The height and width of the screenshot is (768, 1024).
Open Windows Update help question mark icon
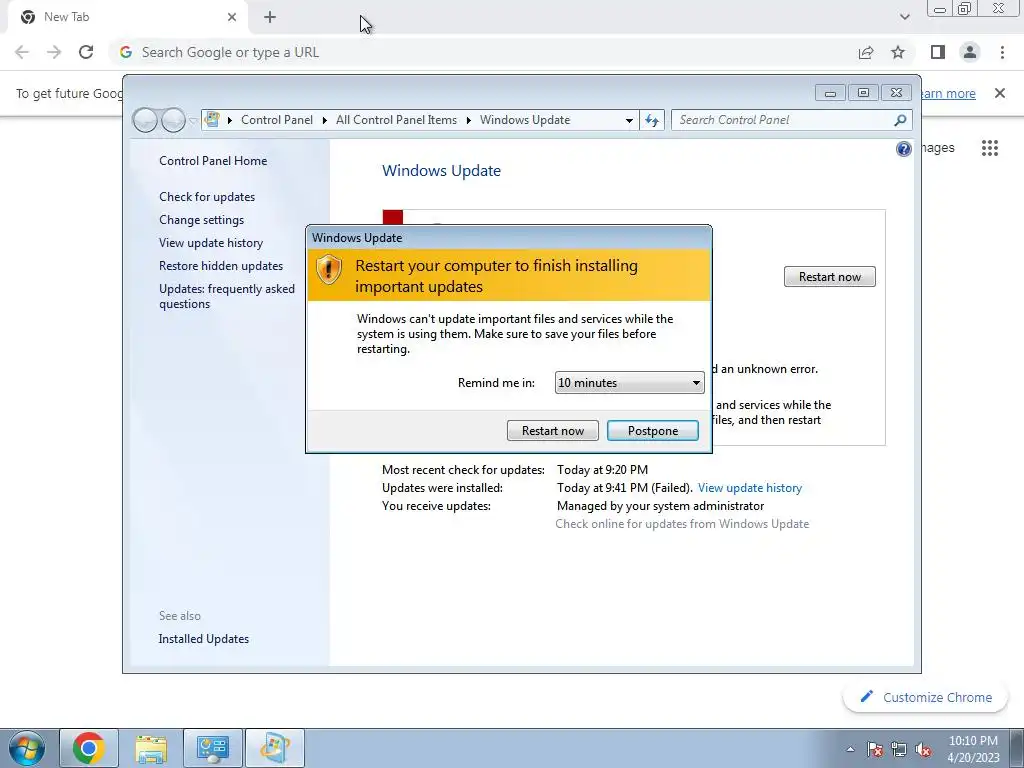click(x=903, y=150)
